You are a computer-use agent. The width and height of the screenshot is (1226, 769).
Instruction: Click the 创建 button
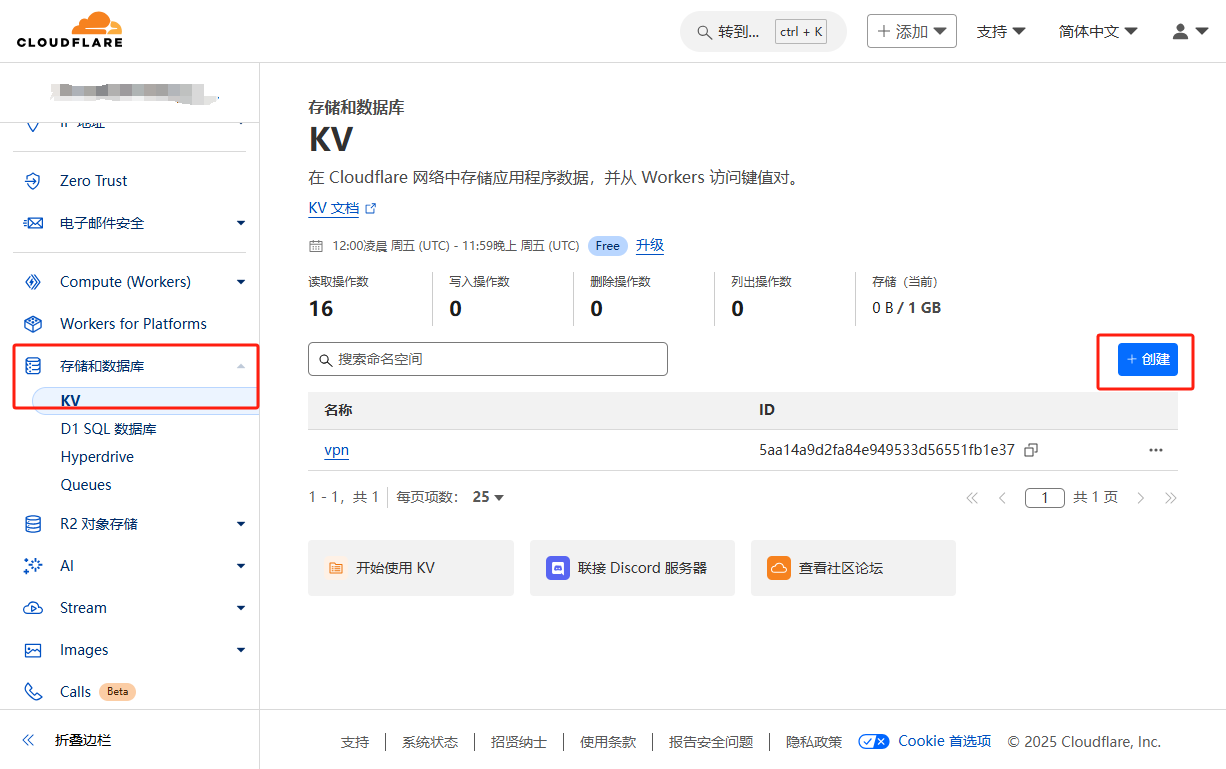[1148, 359]
